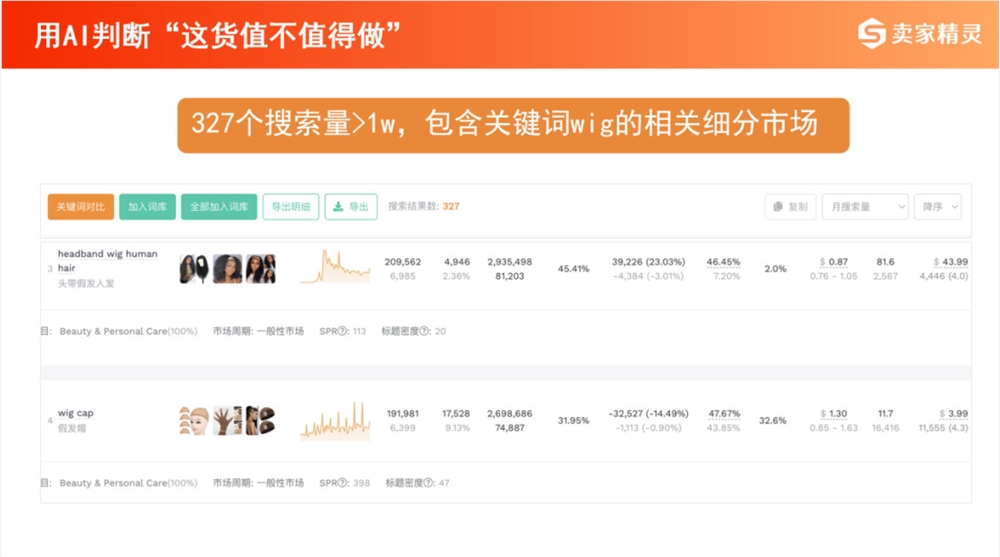Click the 加入词库 button
This screenshot has height=557, width=1000.
[146, 207]
